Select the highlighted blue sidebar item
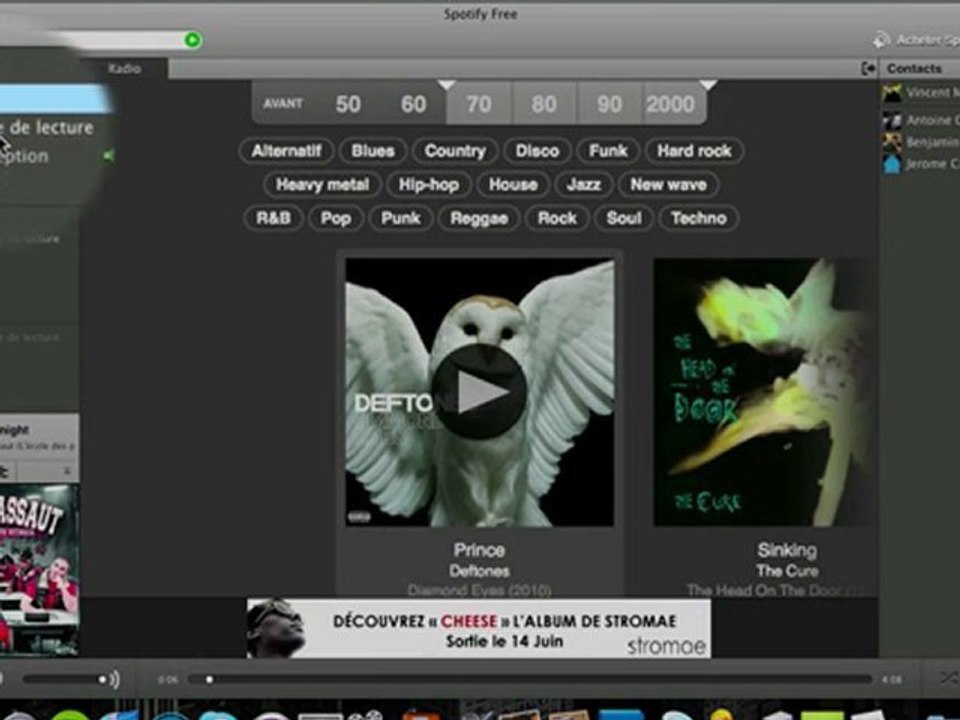 (x=54, y=99)
